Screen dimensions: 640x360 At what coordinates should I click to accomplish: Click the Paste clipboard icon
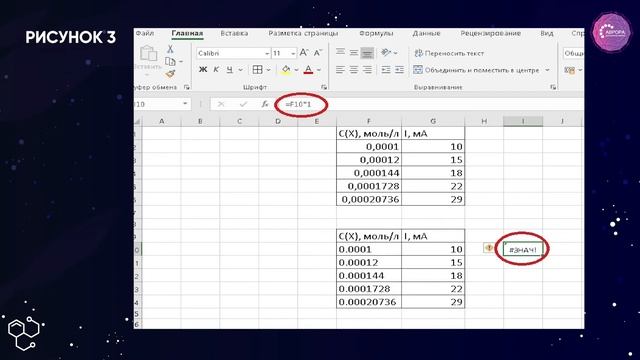148,54
